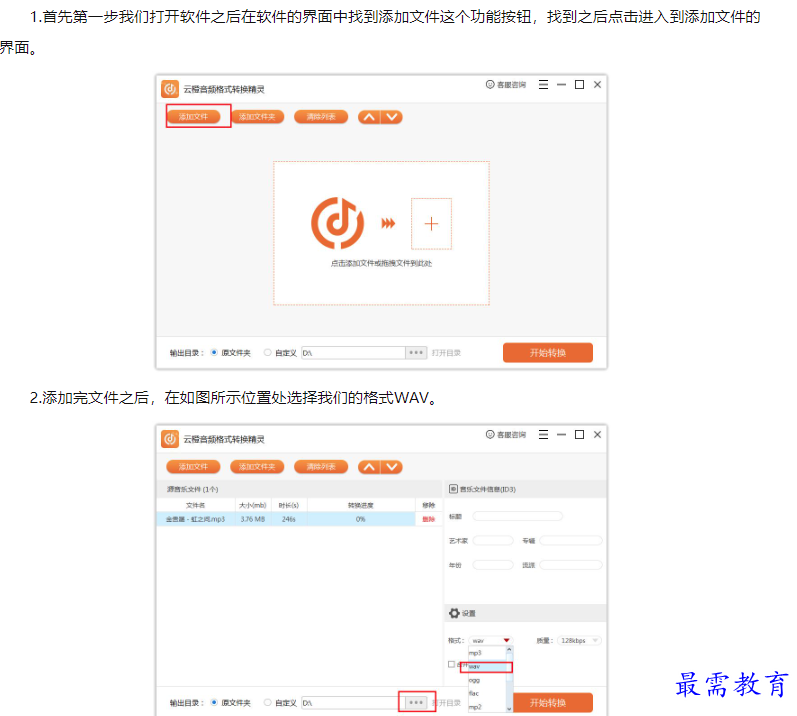The height and width of the screenshot is (716, 797).
Task: Click output path field in upper window
Action: tap(353, 353)
